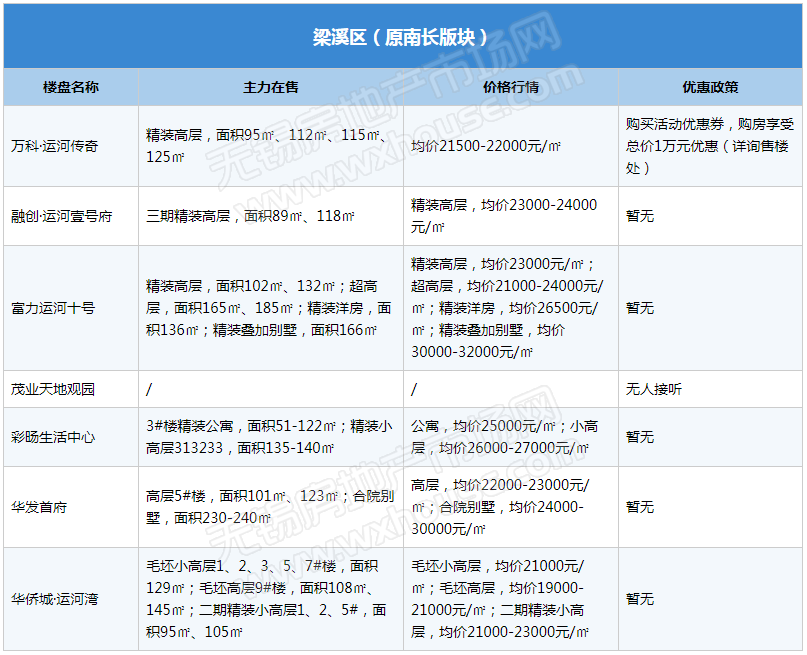Image resolution: width=807 pixels, height=655 pixels.
Task: Click the 融创·运河壹号府 property name
Action: (x=61, y=216)
